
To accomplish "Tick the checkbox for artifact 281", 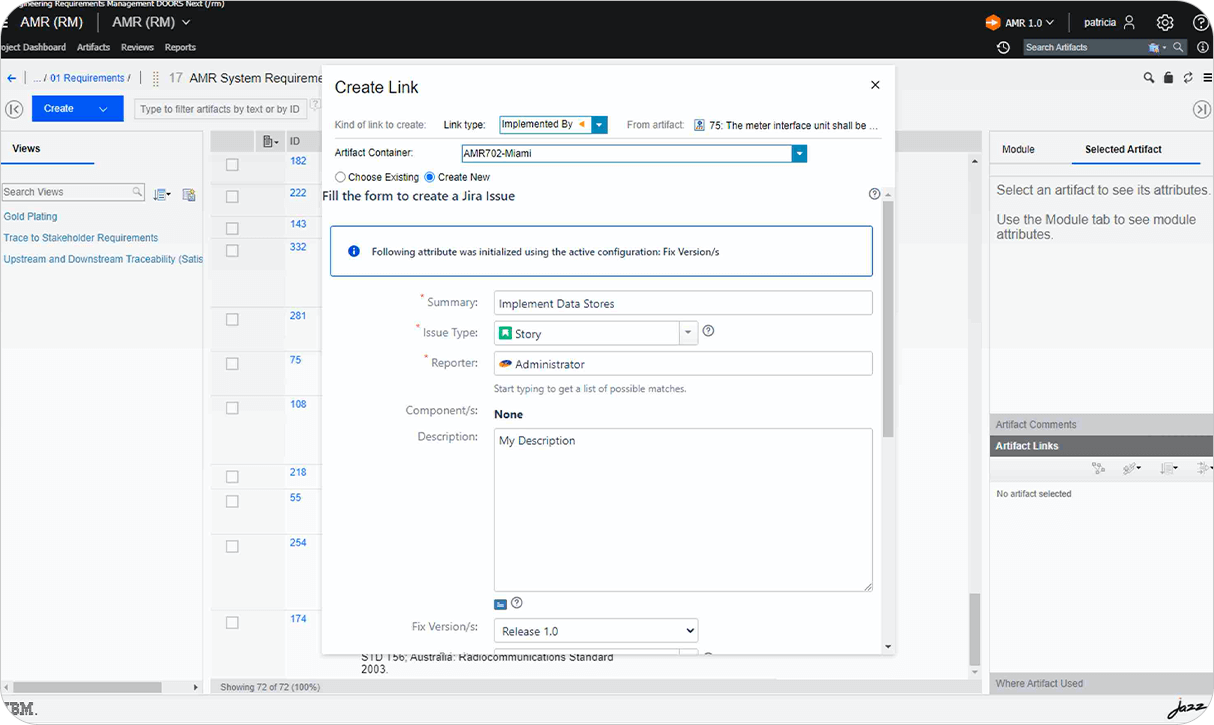I will tap(232, 320).
